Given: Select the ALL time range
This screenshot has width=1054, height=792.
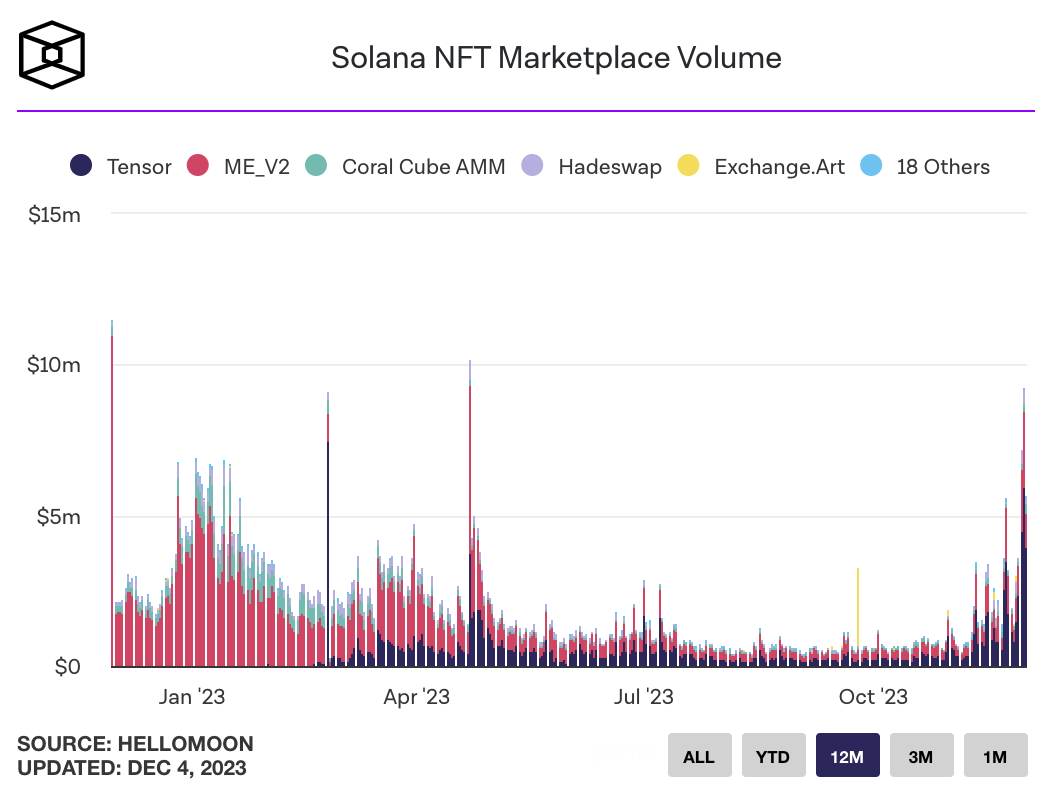Looking at the screenshot, I should pos(699,756).
